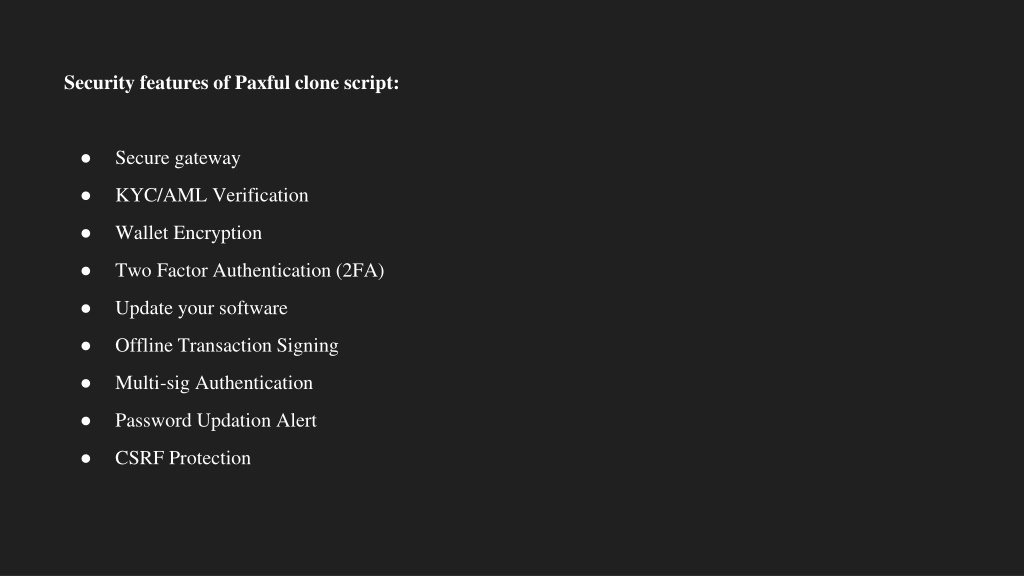Click the bullet beside Multi-sig Authentication

click(x=86, y=383)
